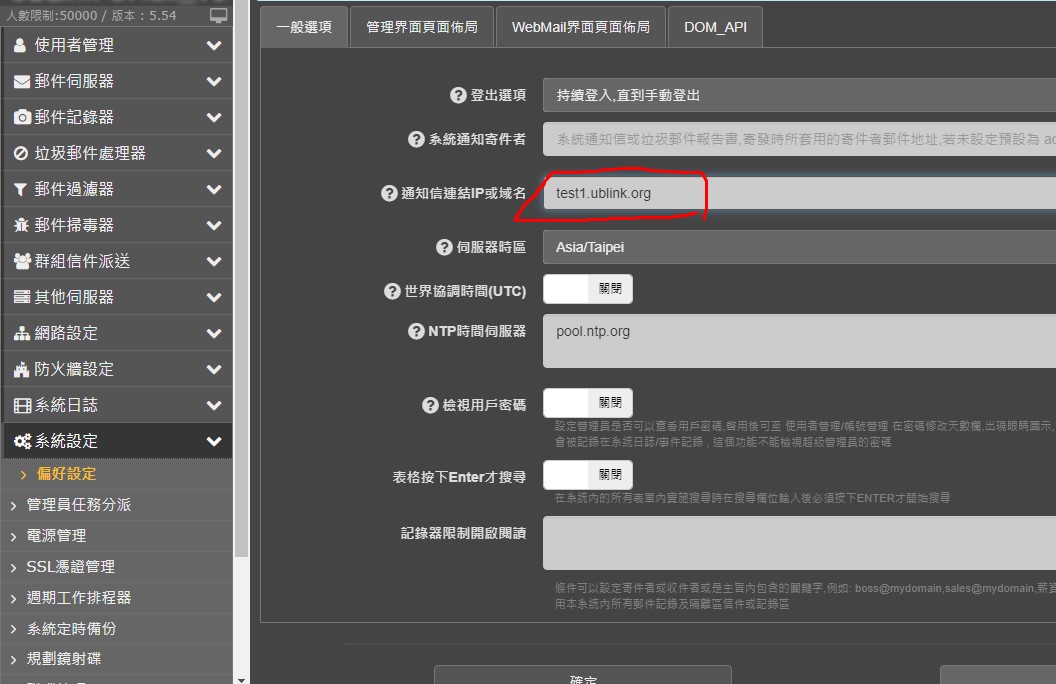Image resolution: width=1056 pixels, height=684 pixels.
Task: Open the 登出選項 dropdown
Action: coord(798,95)
